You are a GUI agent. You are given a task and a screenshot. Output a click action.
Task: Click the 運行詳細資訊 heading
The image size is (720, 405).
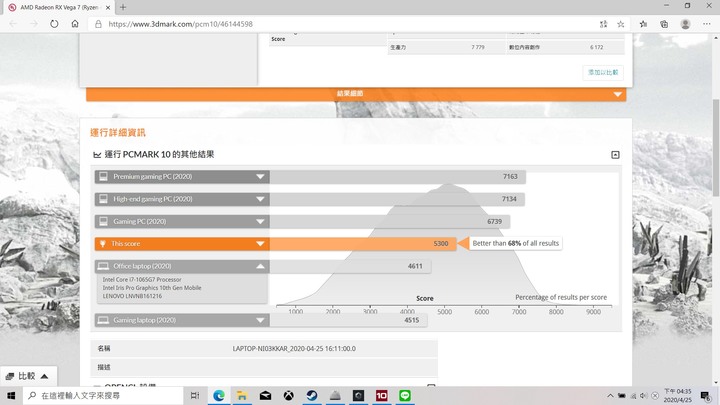click(x=118, y=133)
